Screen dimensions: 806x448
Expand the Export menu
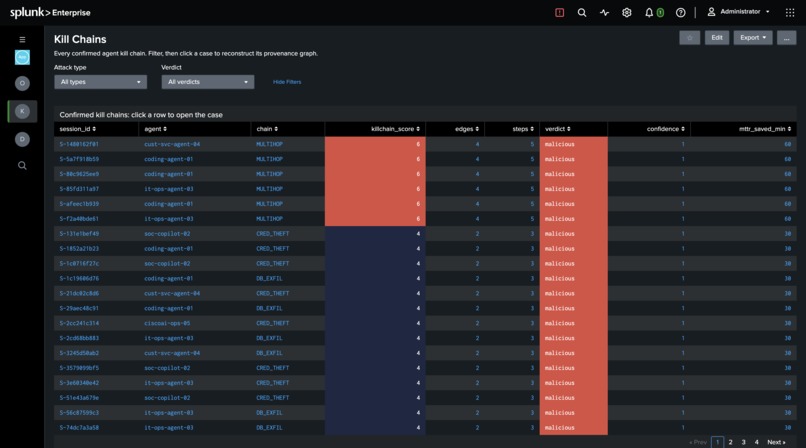click(x=753, y=38)
